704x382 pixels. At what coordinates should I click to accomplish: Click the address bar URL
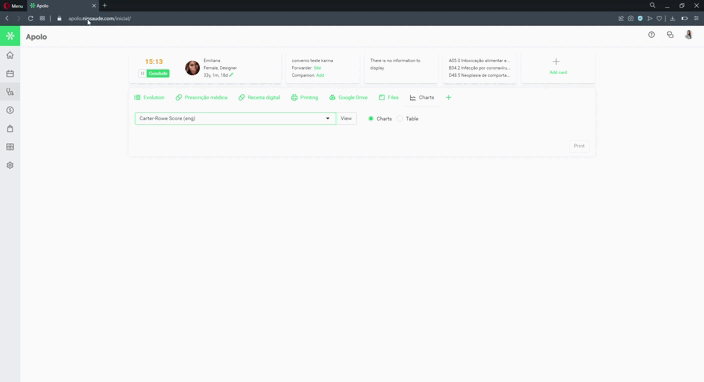click(x=100, y=18)
